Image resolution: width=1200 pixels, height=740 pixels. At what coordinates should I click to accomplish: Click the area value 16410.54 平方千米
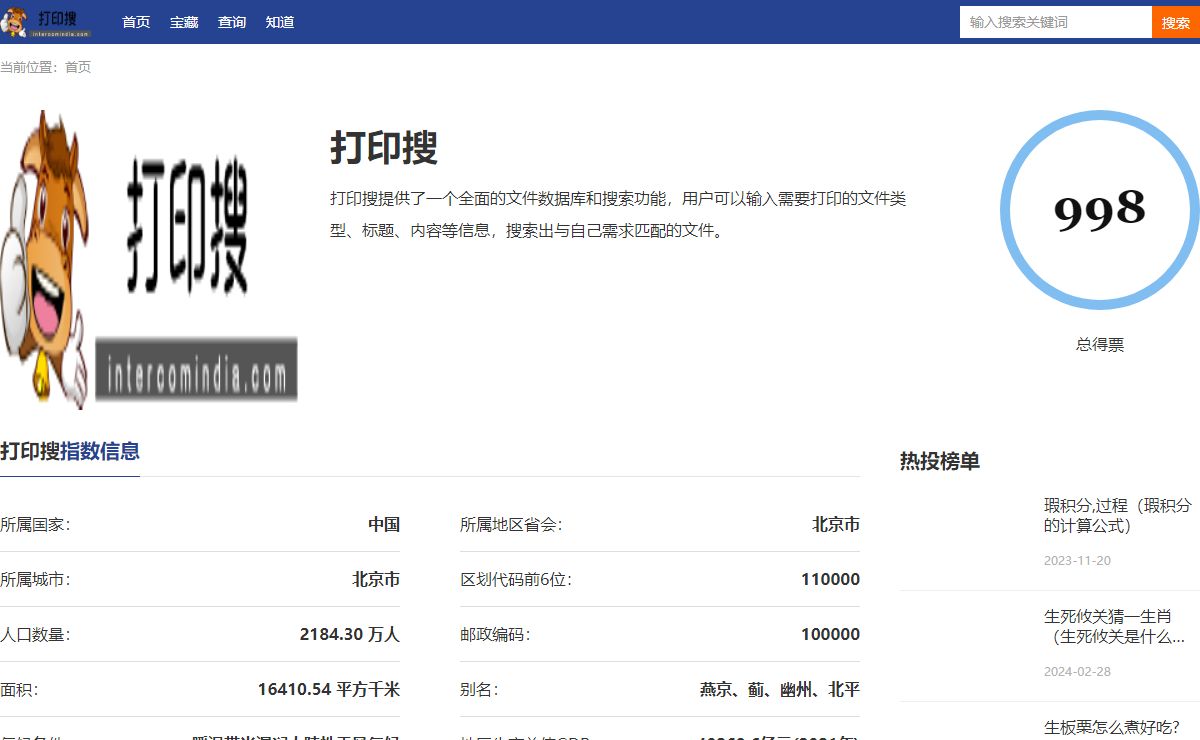pyautogui.click(x=329, y=690)
